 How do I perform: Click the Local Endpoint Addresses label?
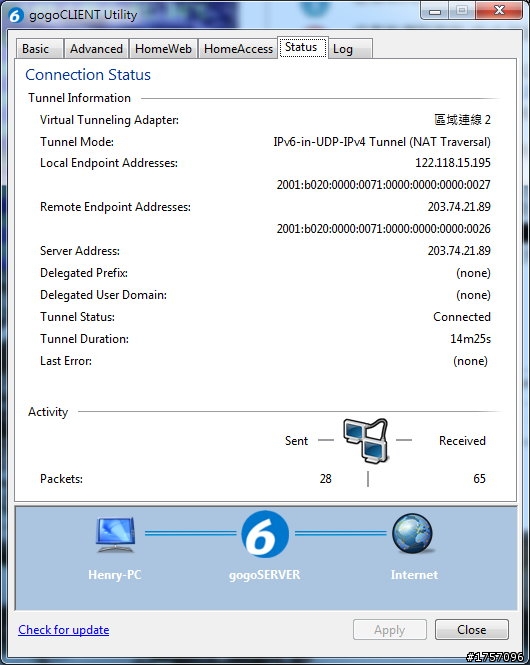[109, 163]
